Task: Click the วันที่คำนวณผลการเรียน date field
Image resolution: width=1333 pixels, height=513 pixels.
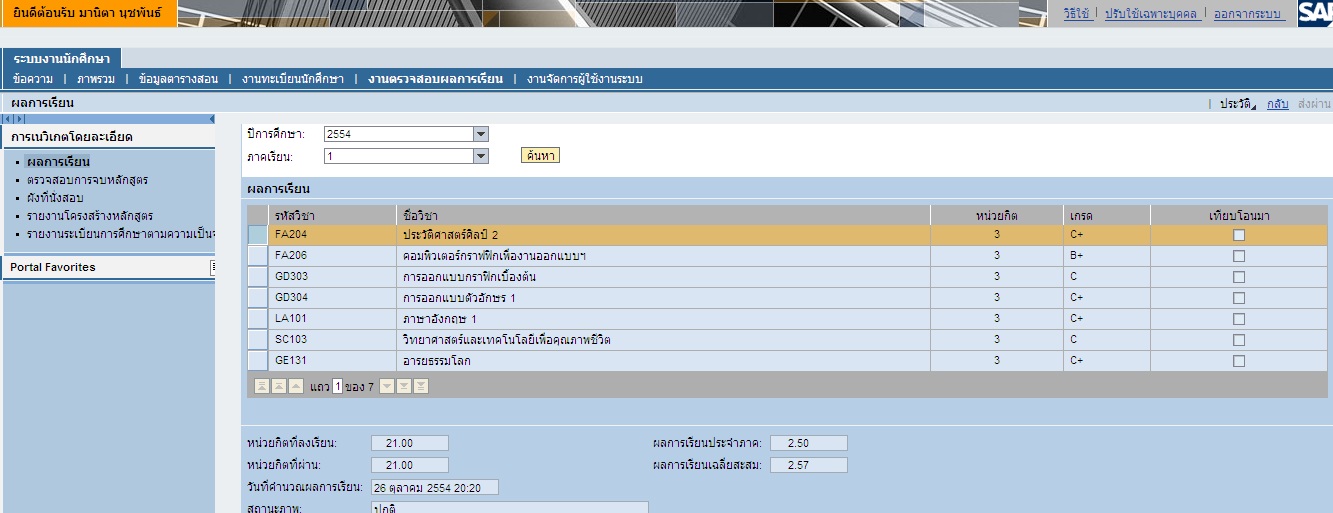Action: point(434,487)
